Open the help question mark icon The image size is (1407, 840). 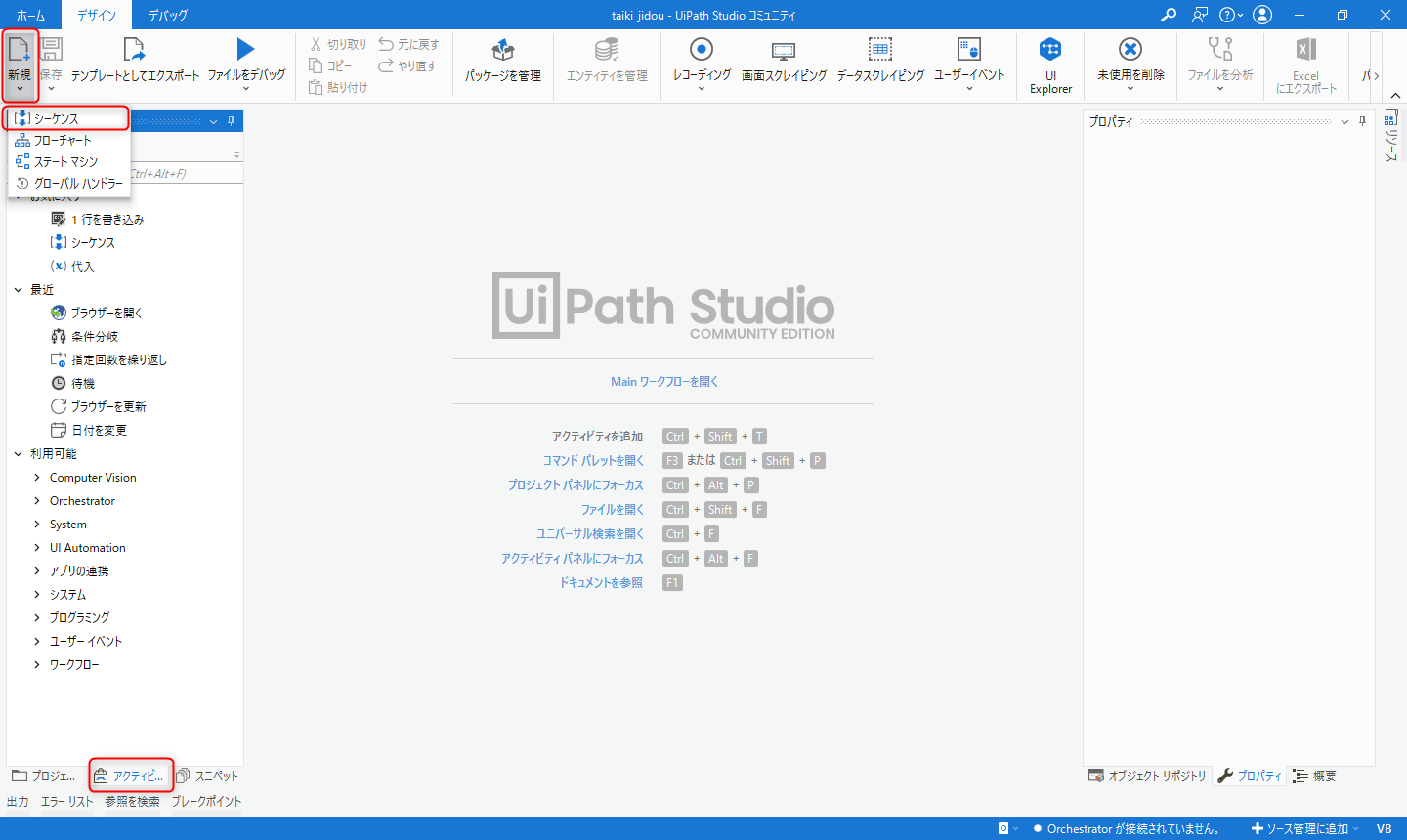click(x=1227, y=15)
